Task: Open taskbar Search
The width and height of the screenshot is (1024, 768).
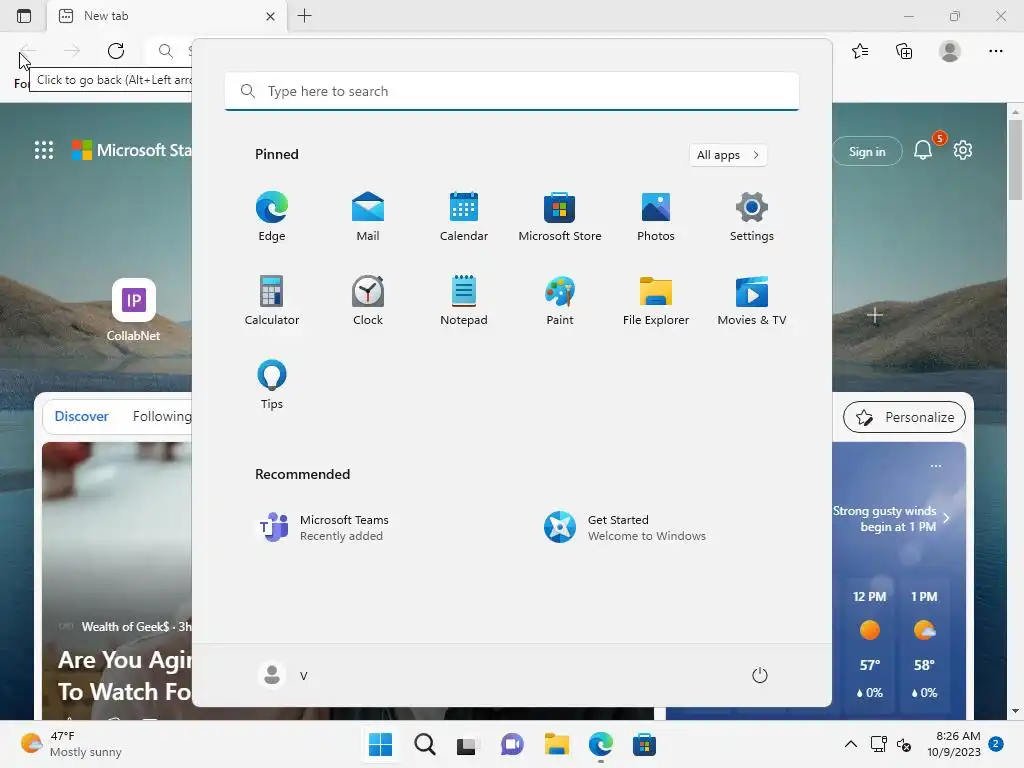Action: coord(424,744)
